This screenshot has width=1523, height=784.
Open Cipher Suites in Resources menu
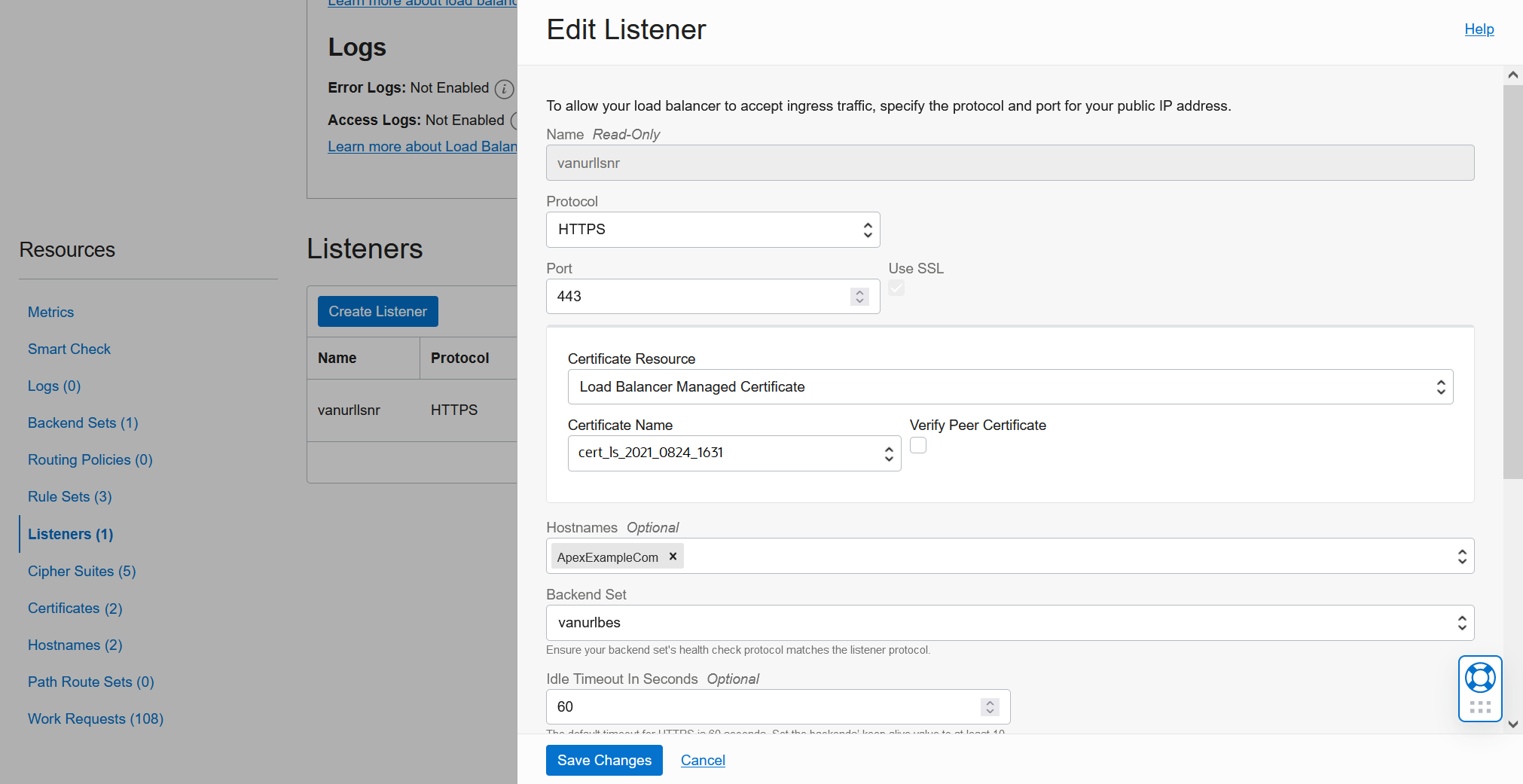coord(81,572)
